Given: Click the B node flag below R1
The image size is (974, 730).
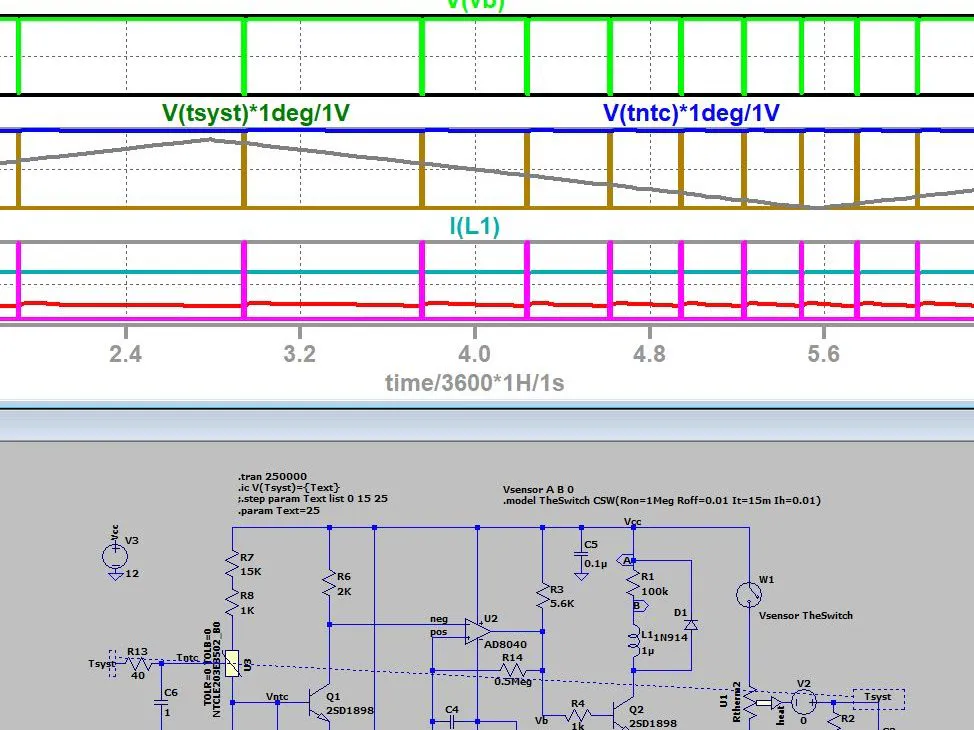Looking at the screenshot, I should point(639,605).
